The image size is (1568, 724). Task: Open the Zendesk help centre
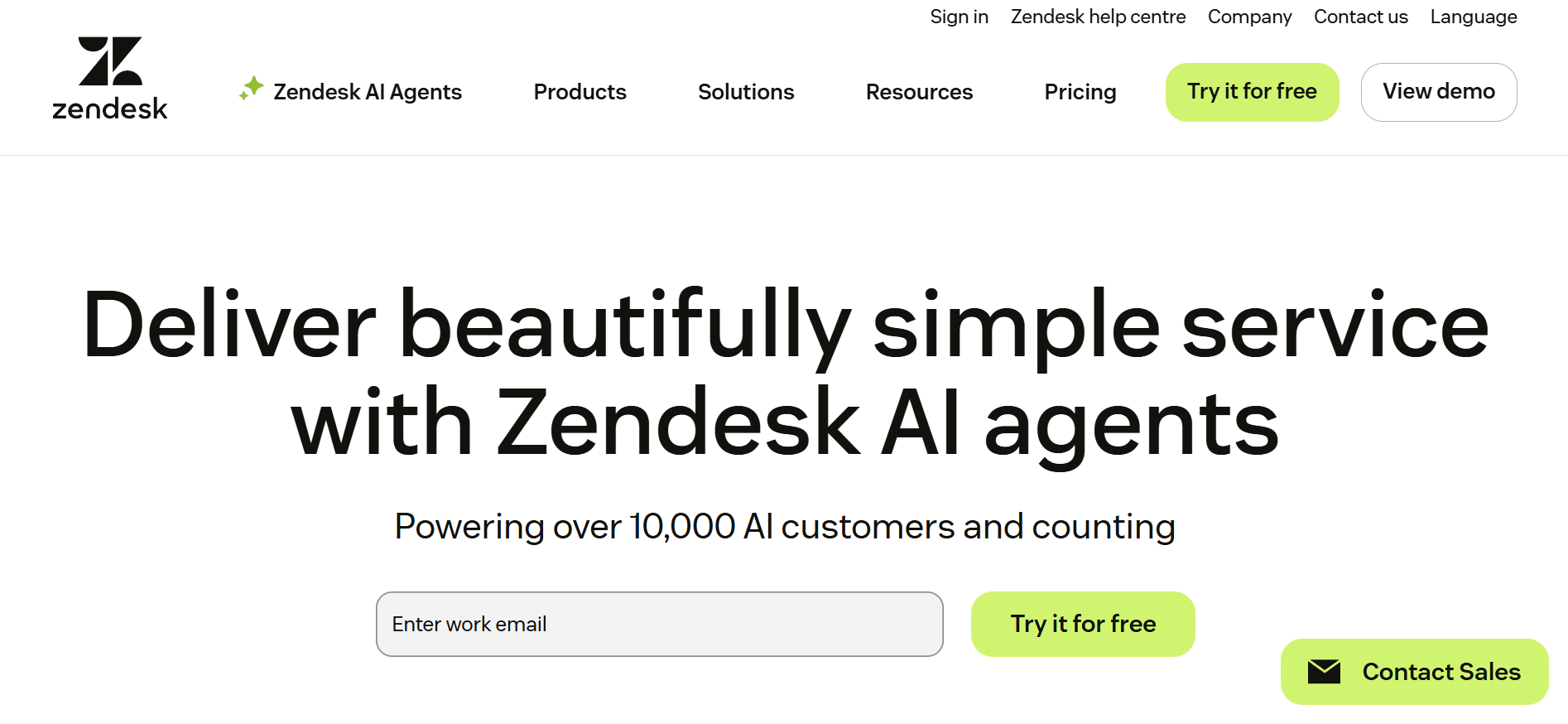(x=1098, y=17)
